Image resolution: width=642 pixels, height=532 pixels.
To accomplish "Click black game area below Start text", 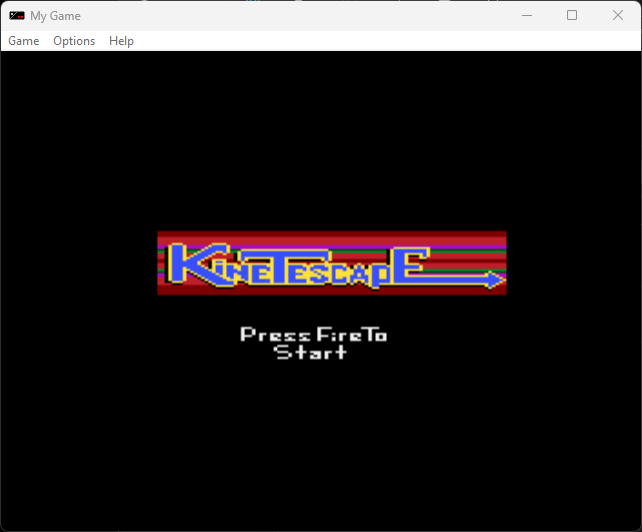I will pos(320,440).
